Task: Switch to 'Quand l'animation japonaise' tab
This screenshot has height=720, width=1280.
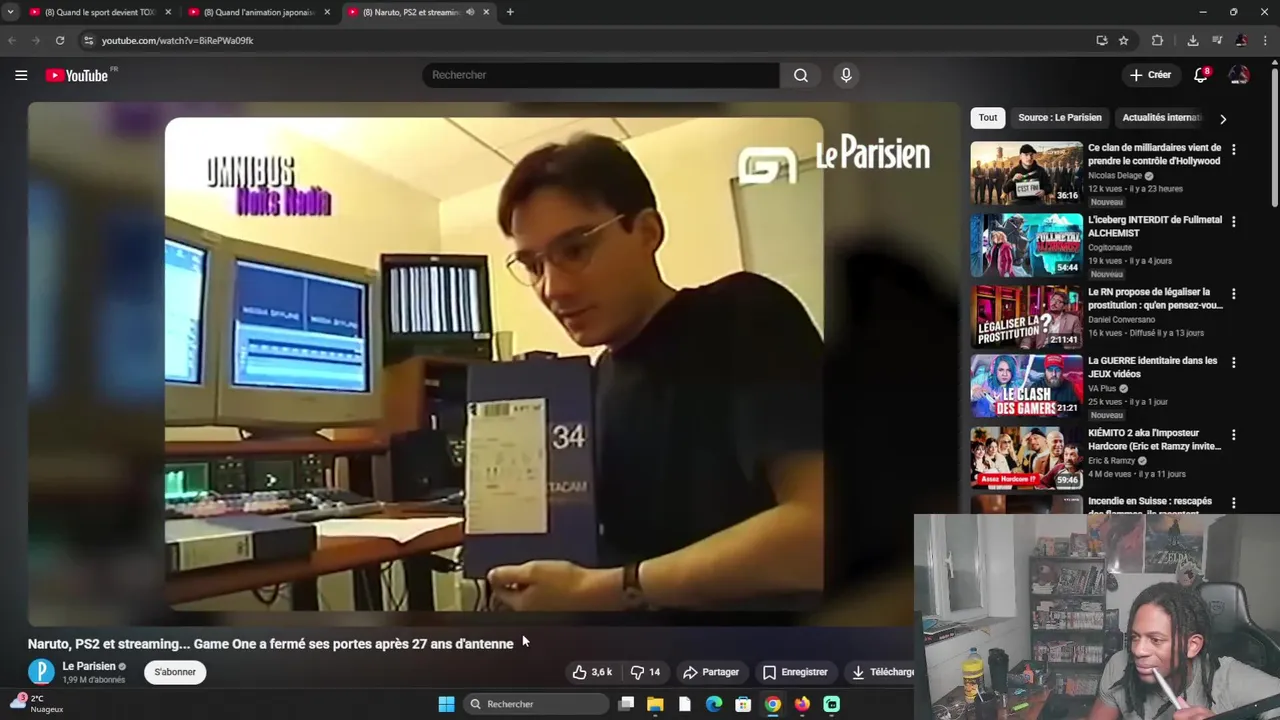Action: point(260,12)
